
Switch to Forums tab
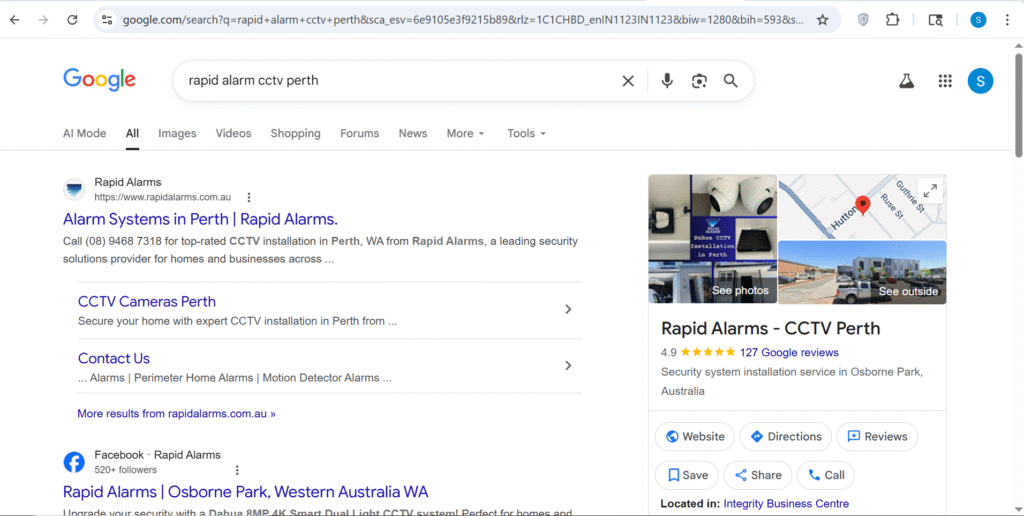tap(359, 133)
